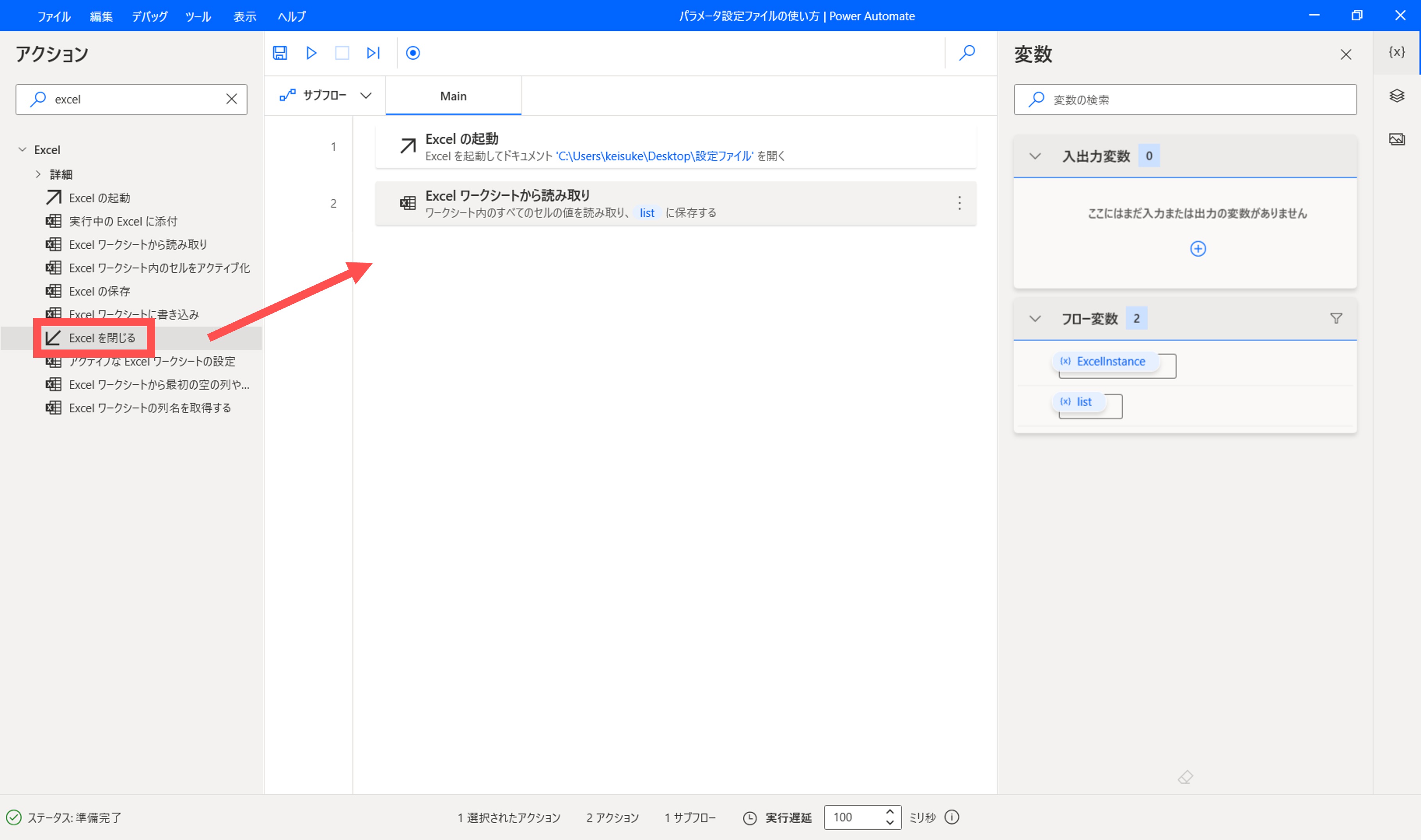Image resolution: width=1421 pixels, height=840 pixels.
Task: Click the list variable in step 2
Action: [x=646, y=213]
